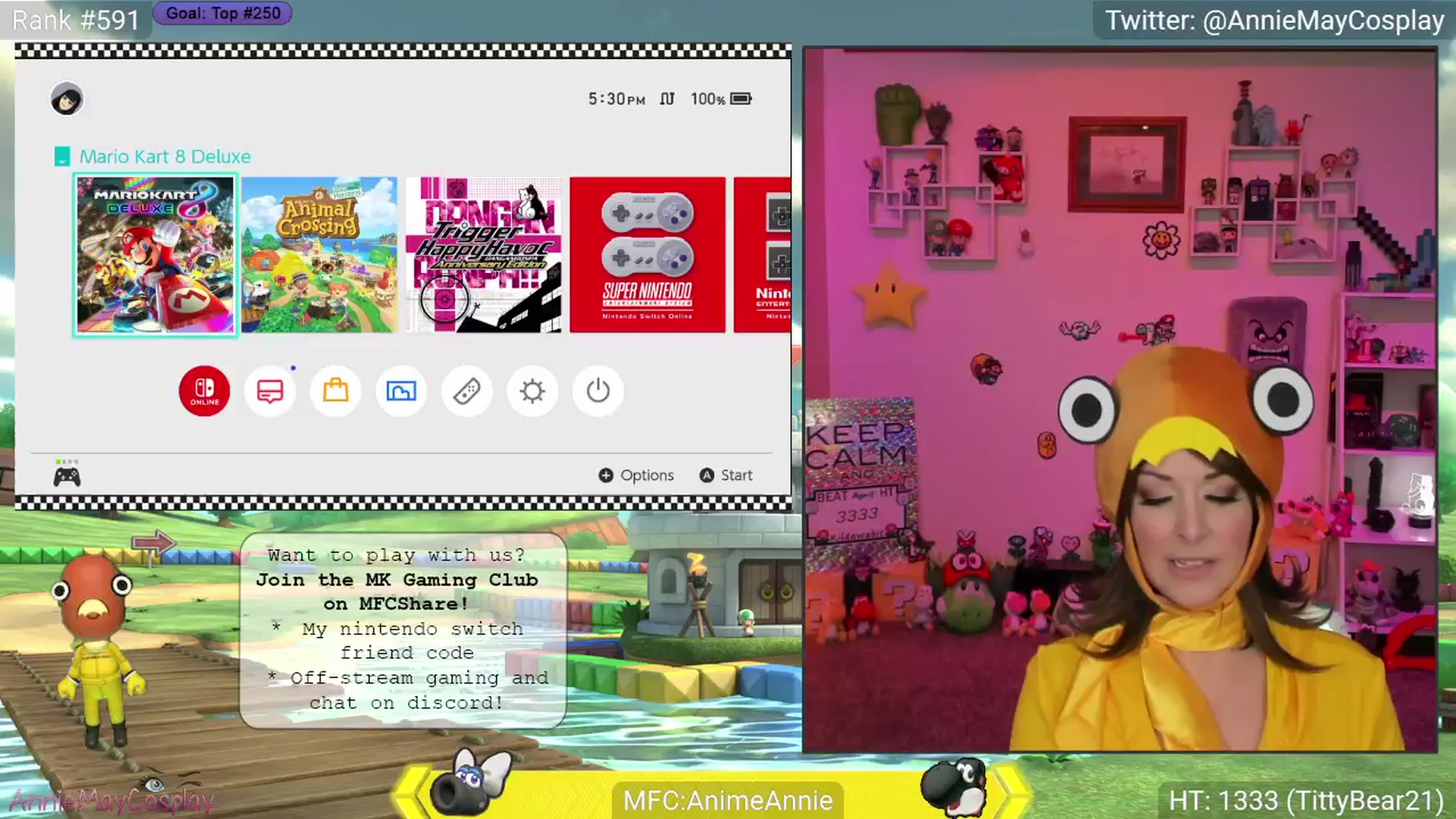Click the Twitter @AnnieMayCosplay text
The image size is (1456, 819).
pyautogui.click(x=1274, y=20)
